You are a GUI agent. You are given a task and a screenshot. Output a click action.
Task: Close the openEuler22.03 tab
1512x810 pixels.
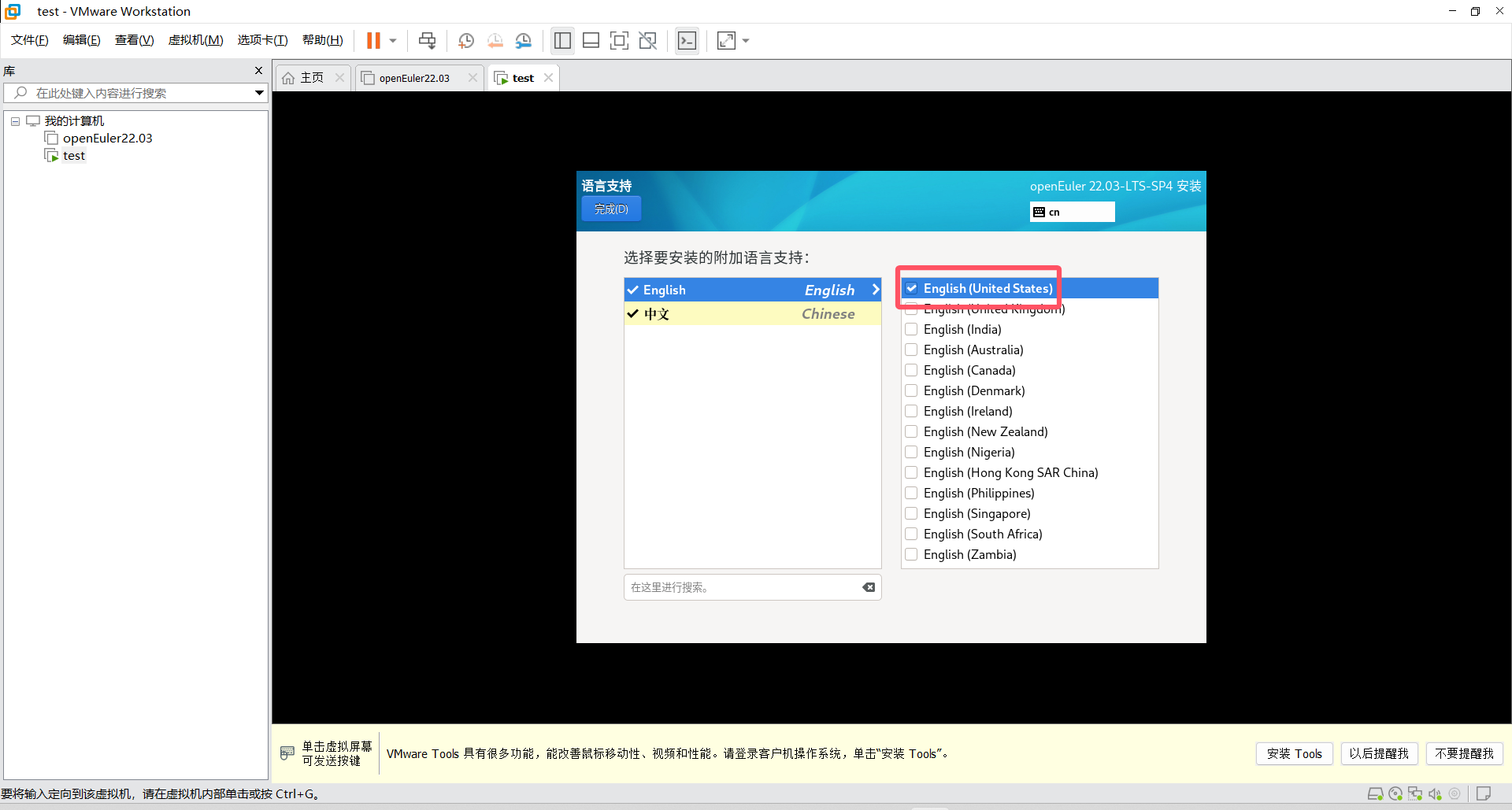point(472,77)
